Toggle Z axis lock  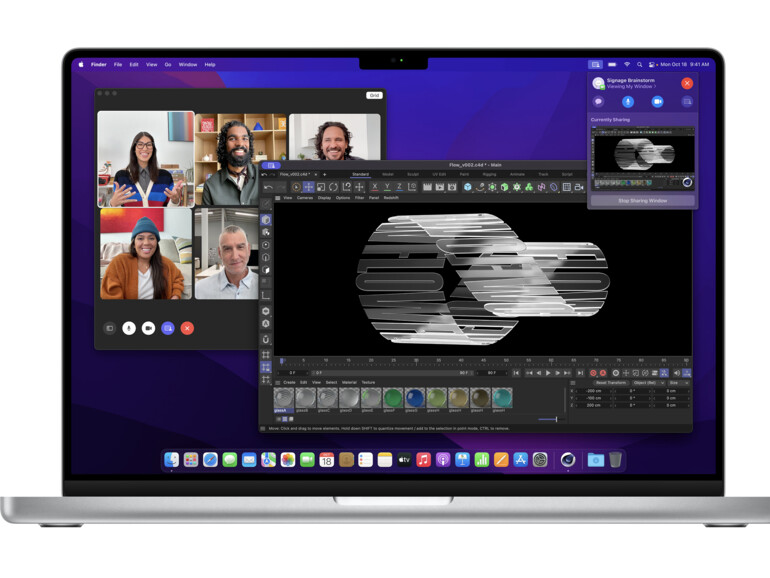399,187
